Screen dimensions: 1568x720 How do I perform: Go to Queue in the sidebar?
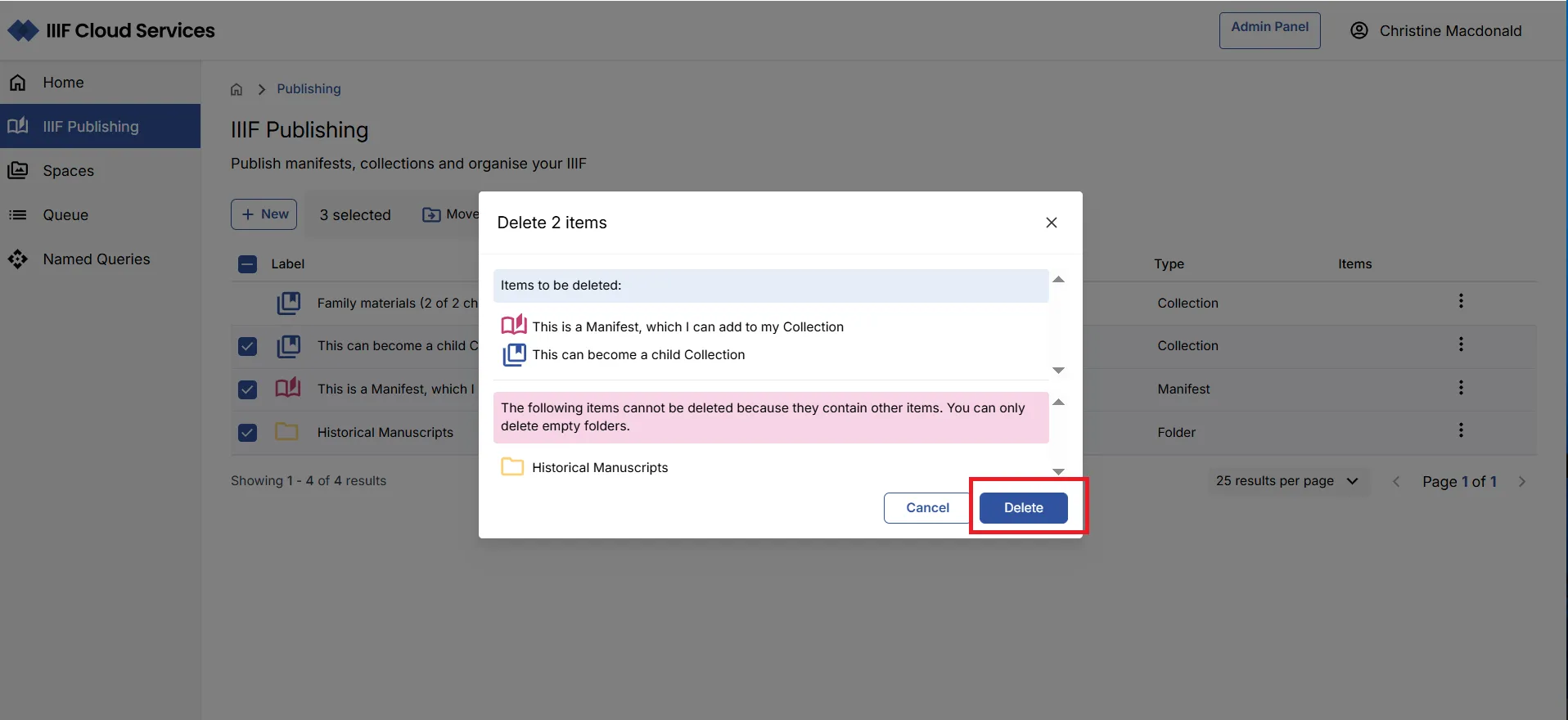[x=100, y=214]
